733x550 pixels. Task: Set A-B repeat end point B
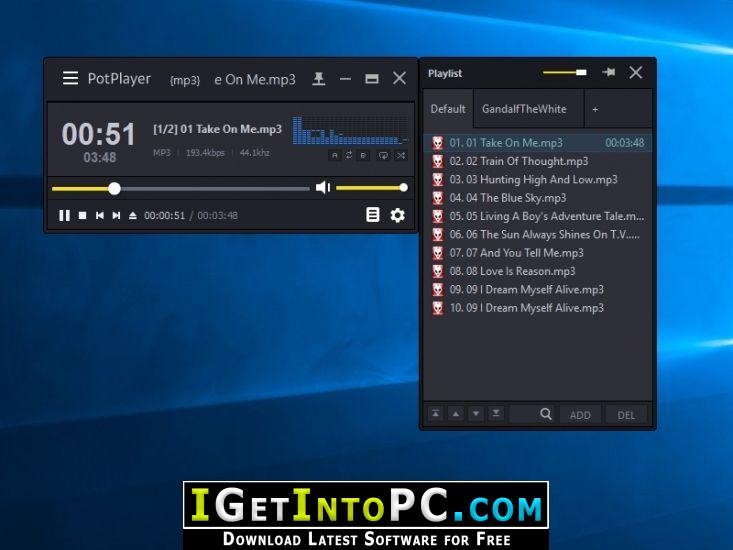[363, 156]
